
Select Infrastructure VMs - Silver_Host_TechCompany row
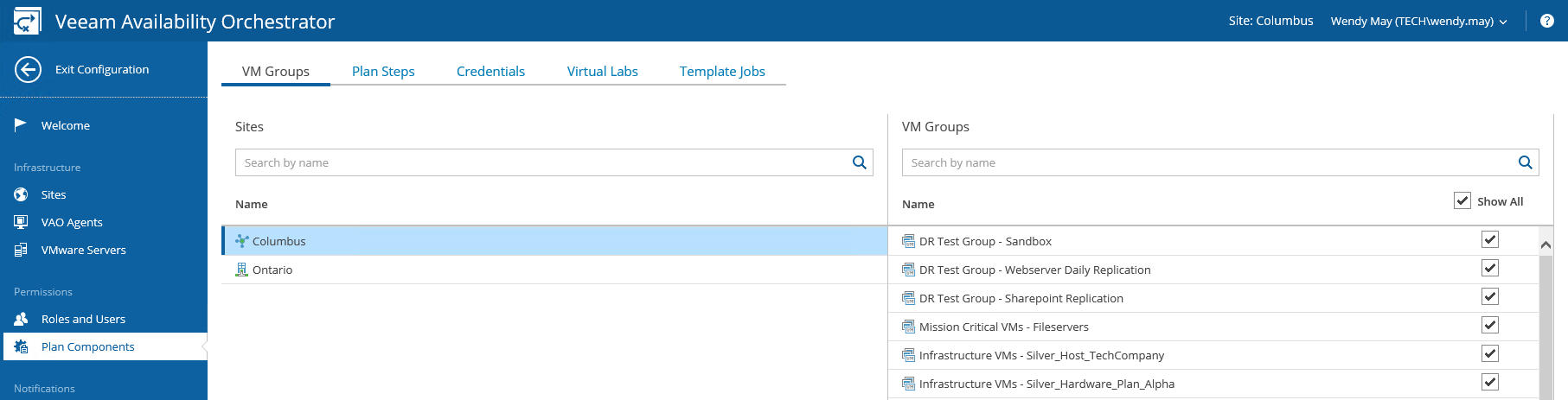point(1213,355)
